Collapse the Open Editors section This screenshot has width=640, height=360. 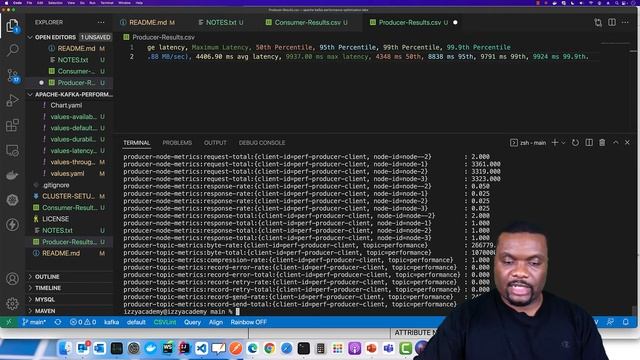(x=70, y=37)
